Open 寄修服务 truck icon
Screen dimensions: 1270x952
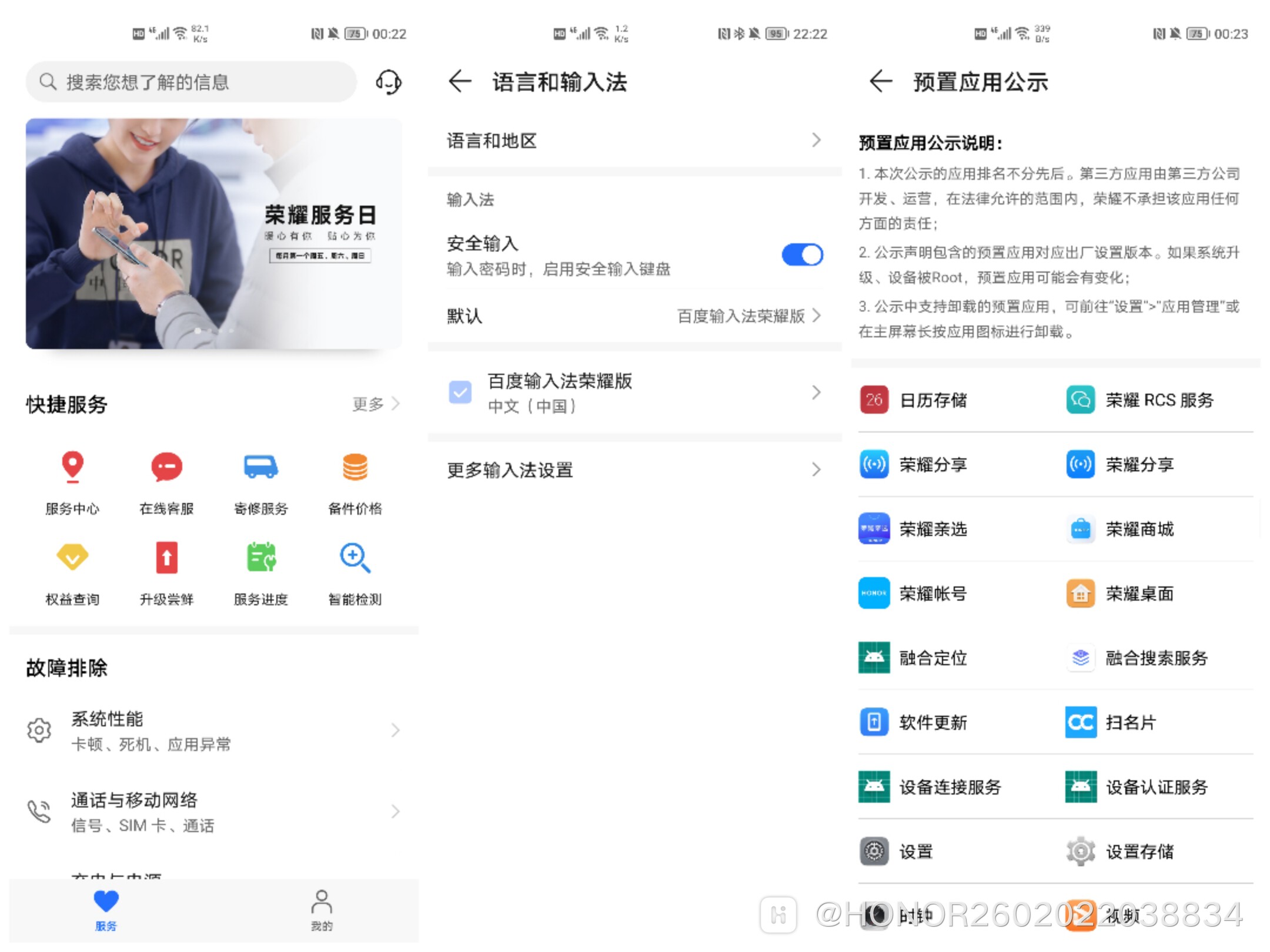click(261, 467)
